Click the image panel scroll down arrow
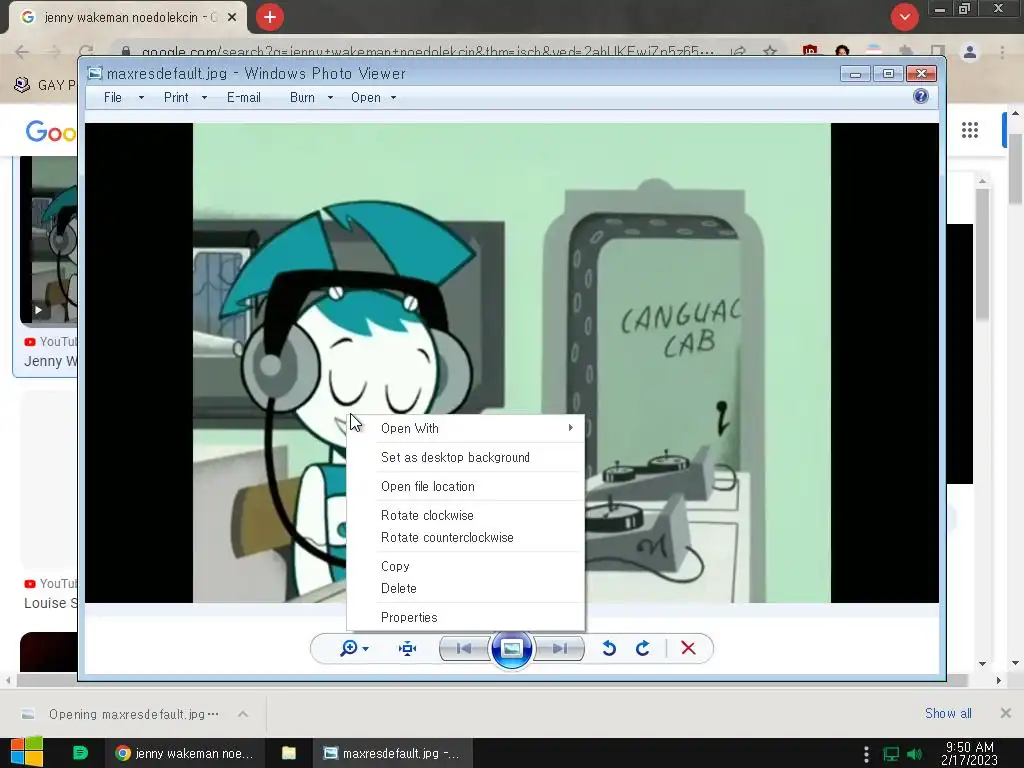This screenshot has width=1024, height=768. coord(982,664)
